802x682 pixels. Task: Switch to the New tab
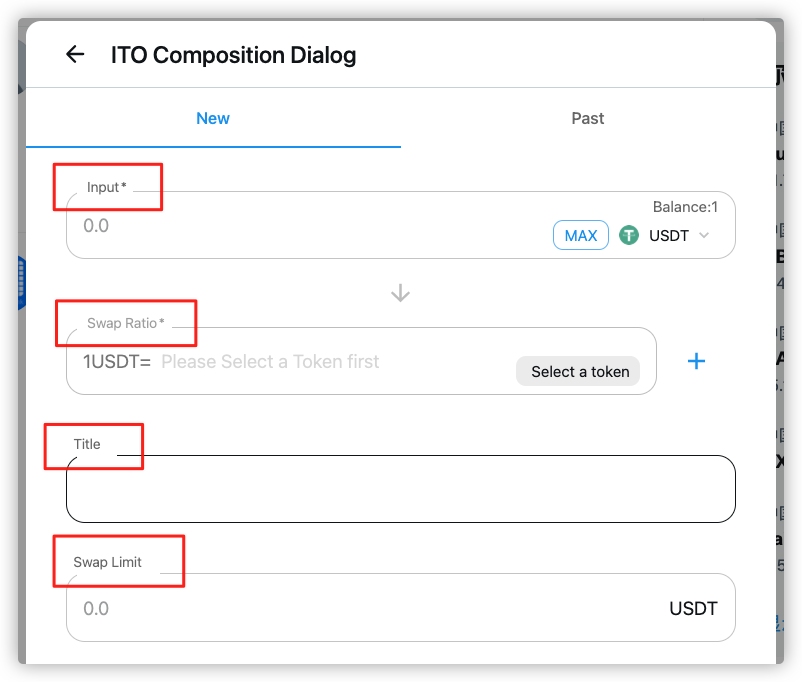pos(213,118)
